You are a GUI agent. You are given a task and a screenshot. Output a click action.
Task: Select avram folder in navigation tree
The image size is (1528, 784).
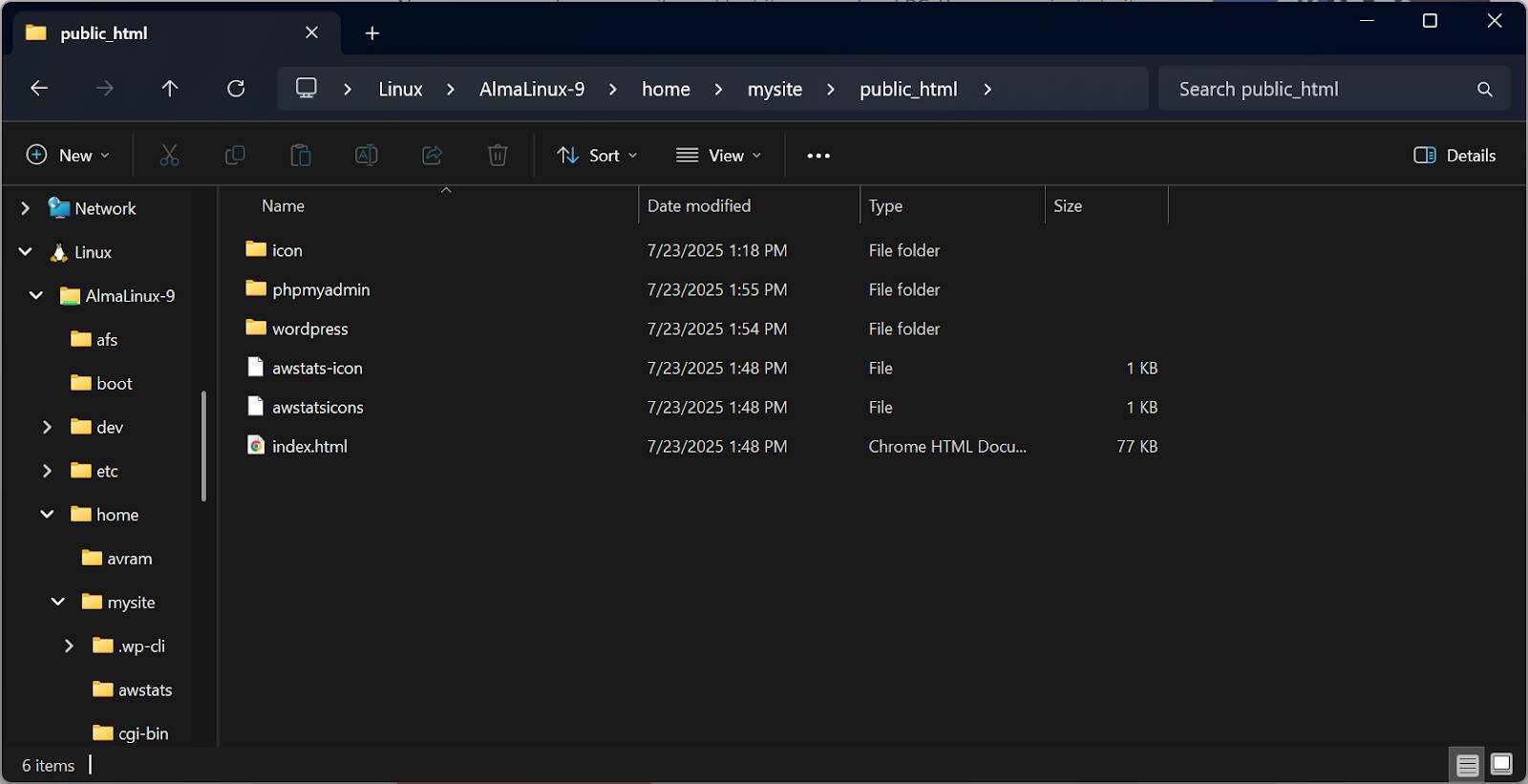click(117, 559)
